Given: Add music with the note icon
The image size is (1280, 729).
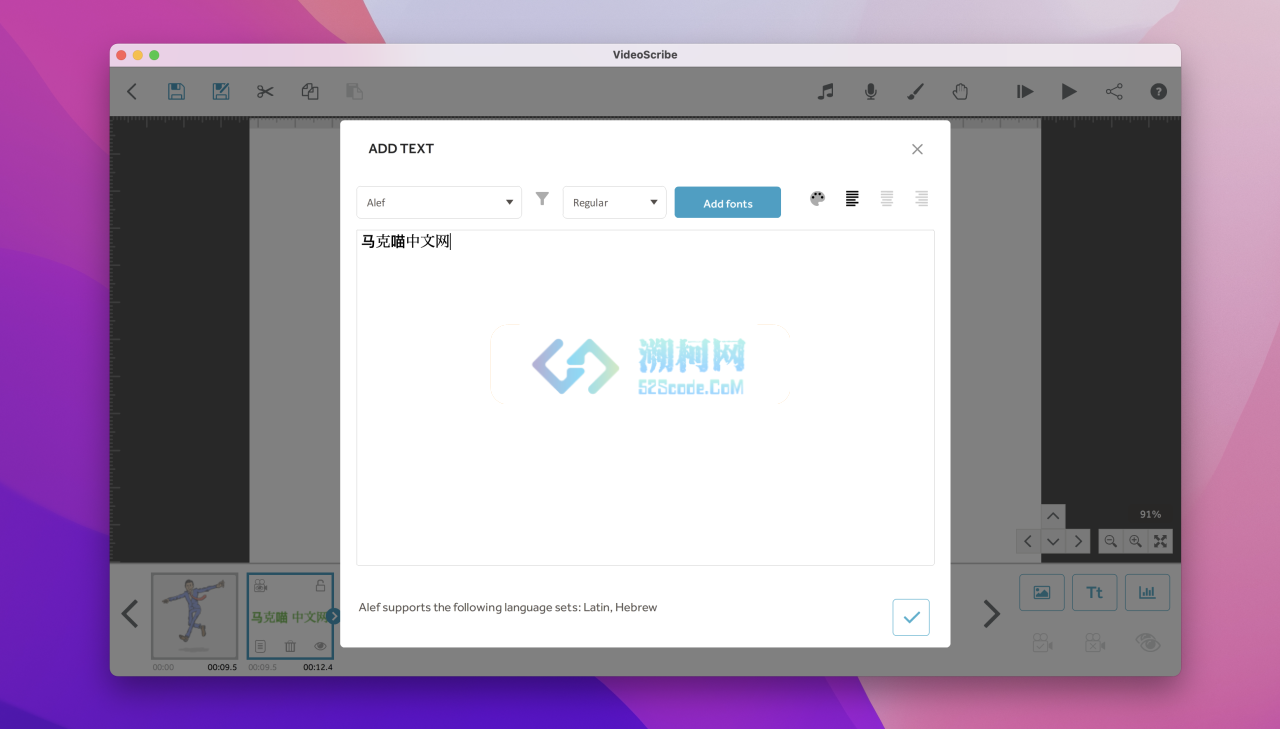Looking at the screenshot, I should pos(825,92).
